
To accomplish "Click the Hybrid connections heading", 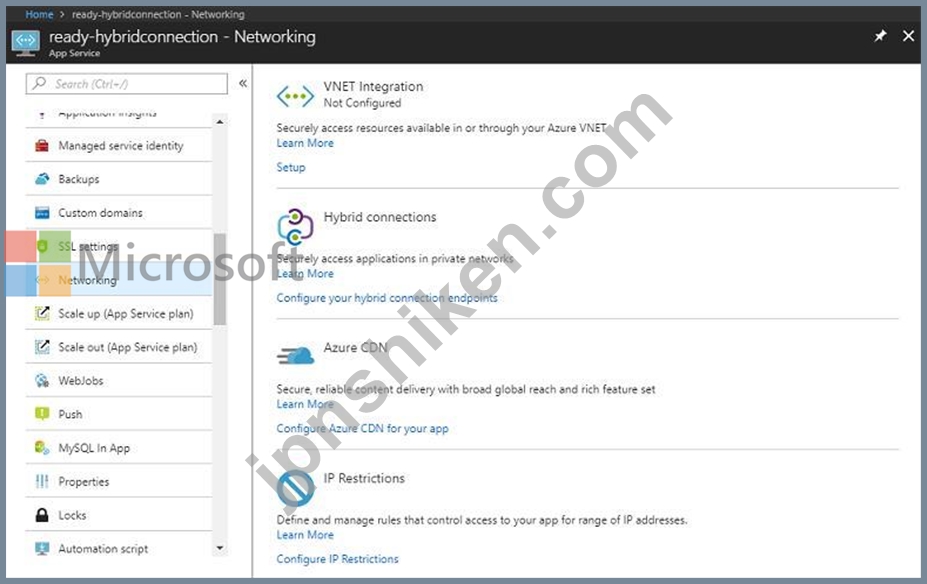I will pyautogui.click(x=380, y=217).
